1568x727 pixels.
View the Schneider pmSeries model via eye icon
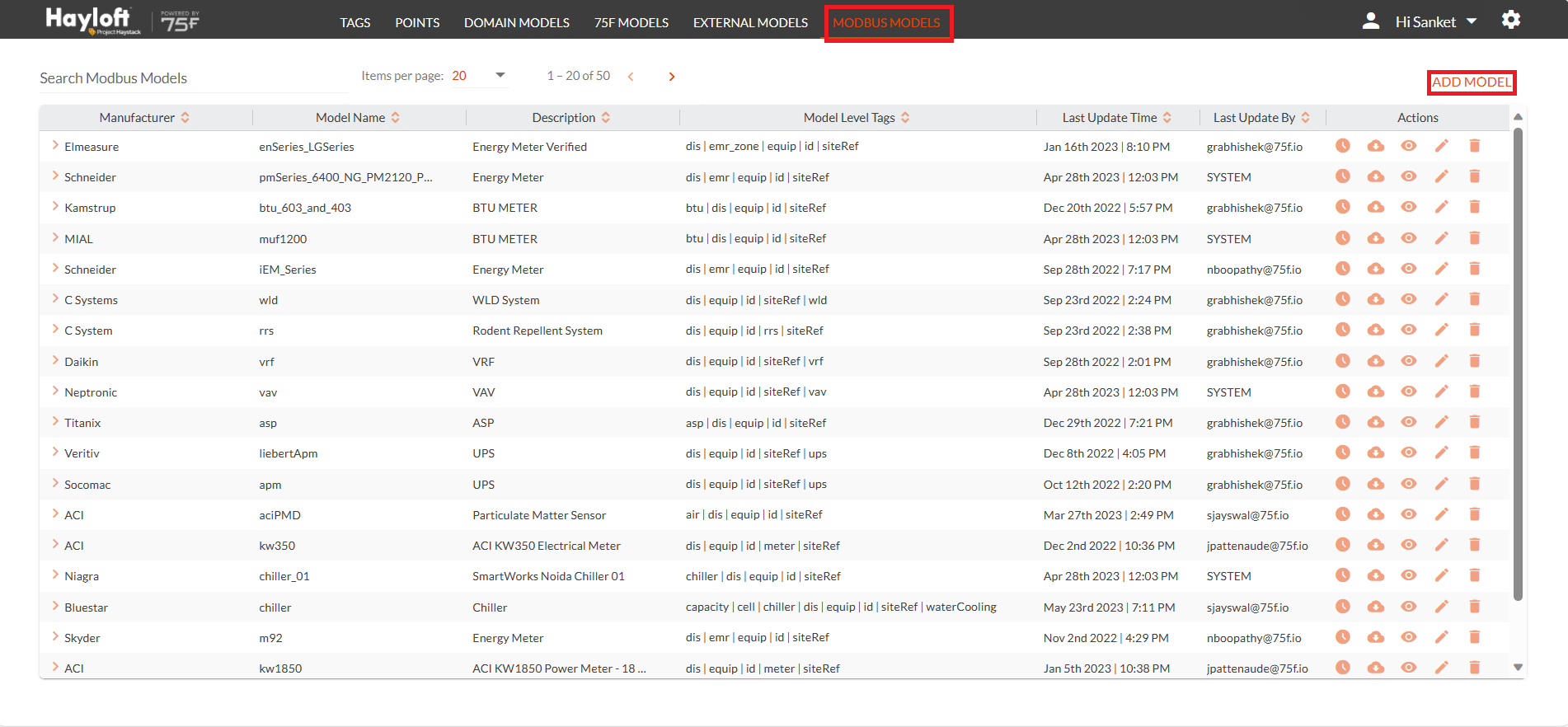tap(1409, 176)
